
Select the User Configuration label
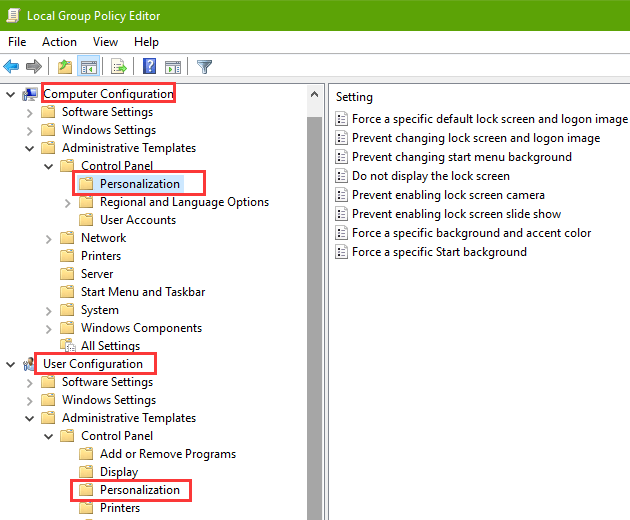click(x=93, y=364)
